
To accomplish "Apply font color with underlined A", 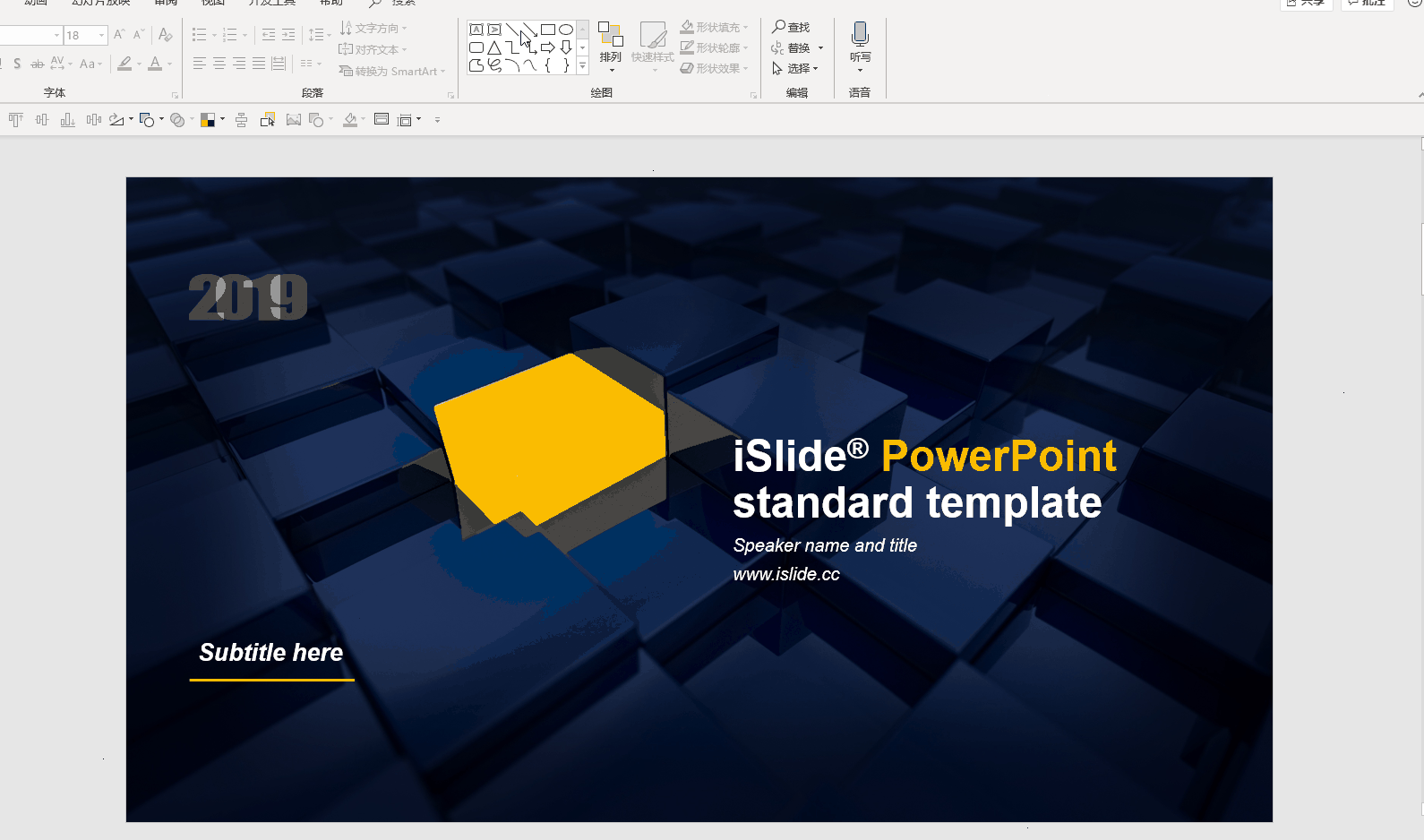I will (156, 64).
